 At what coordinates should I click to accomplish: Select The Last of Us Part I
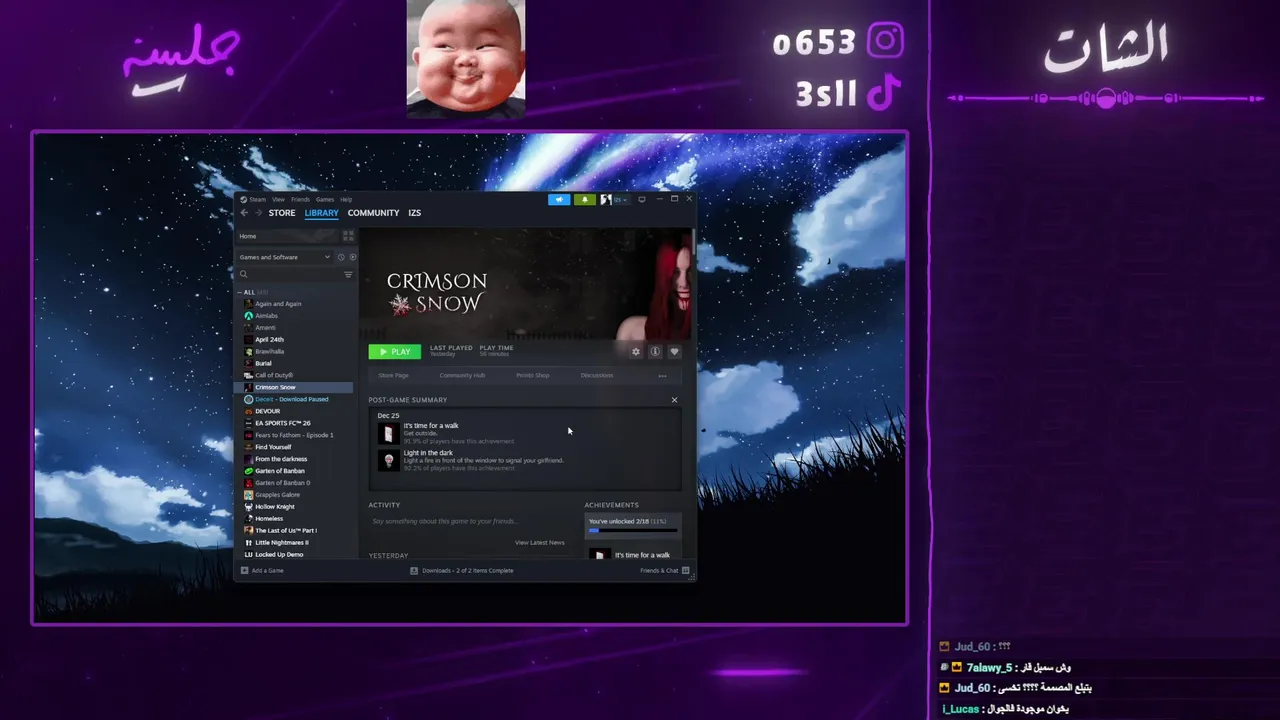click(x=294, y=530)
